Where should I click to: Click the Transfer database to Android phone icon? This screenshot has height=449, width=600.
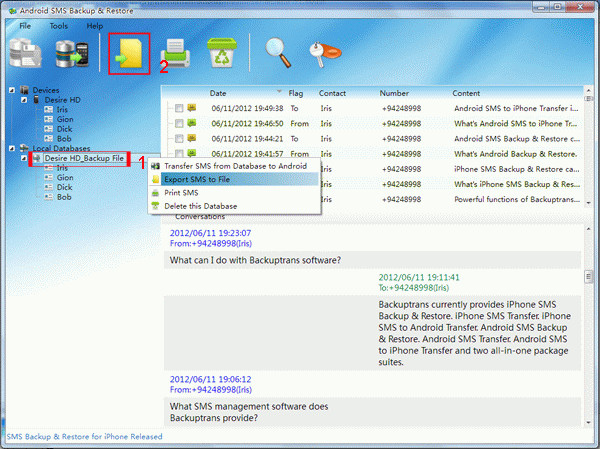coord(72,54)
